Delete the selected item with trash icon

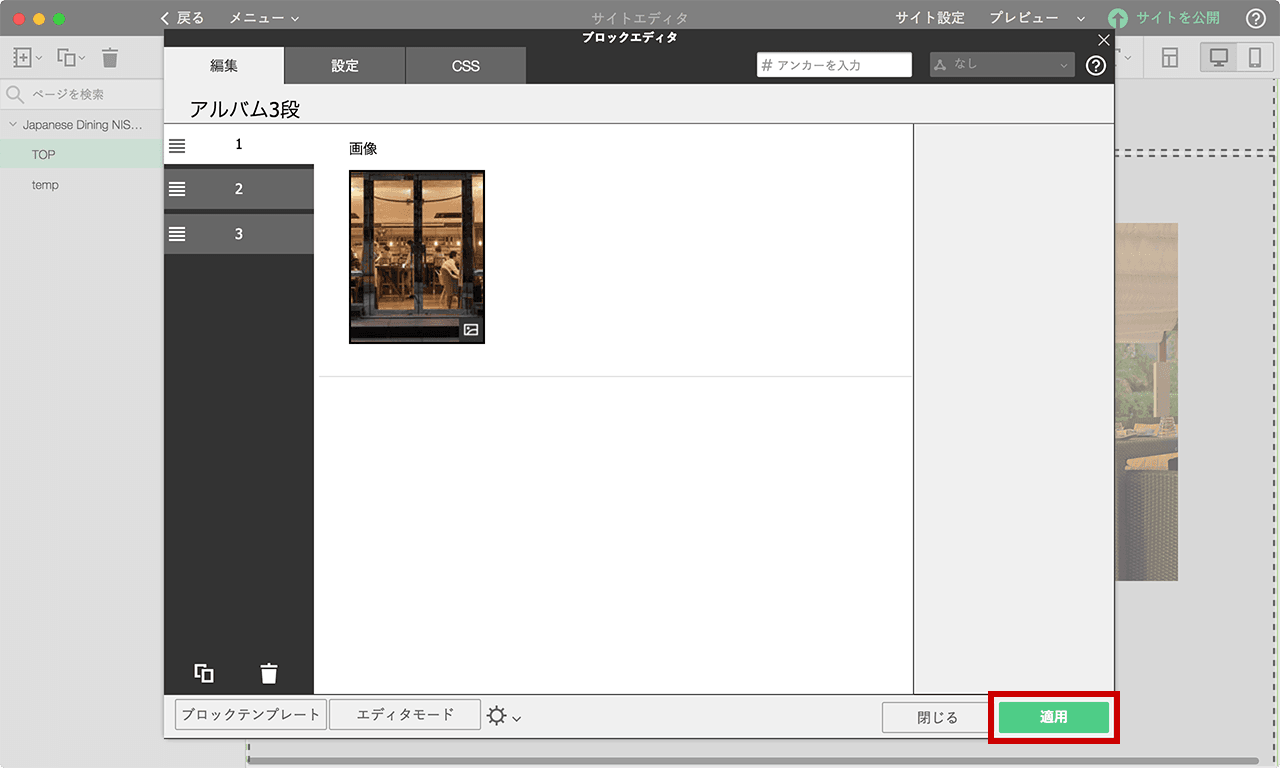point(269,673)
